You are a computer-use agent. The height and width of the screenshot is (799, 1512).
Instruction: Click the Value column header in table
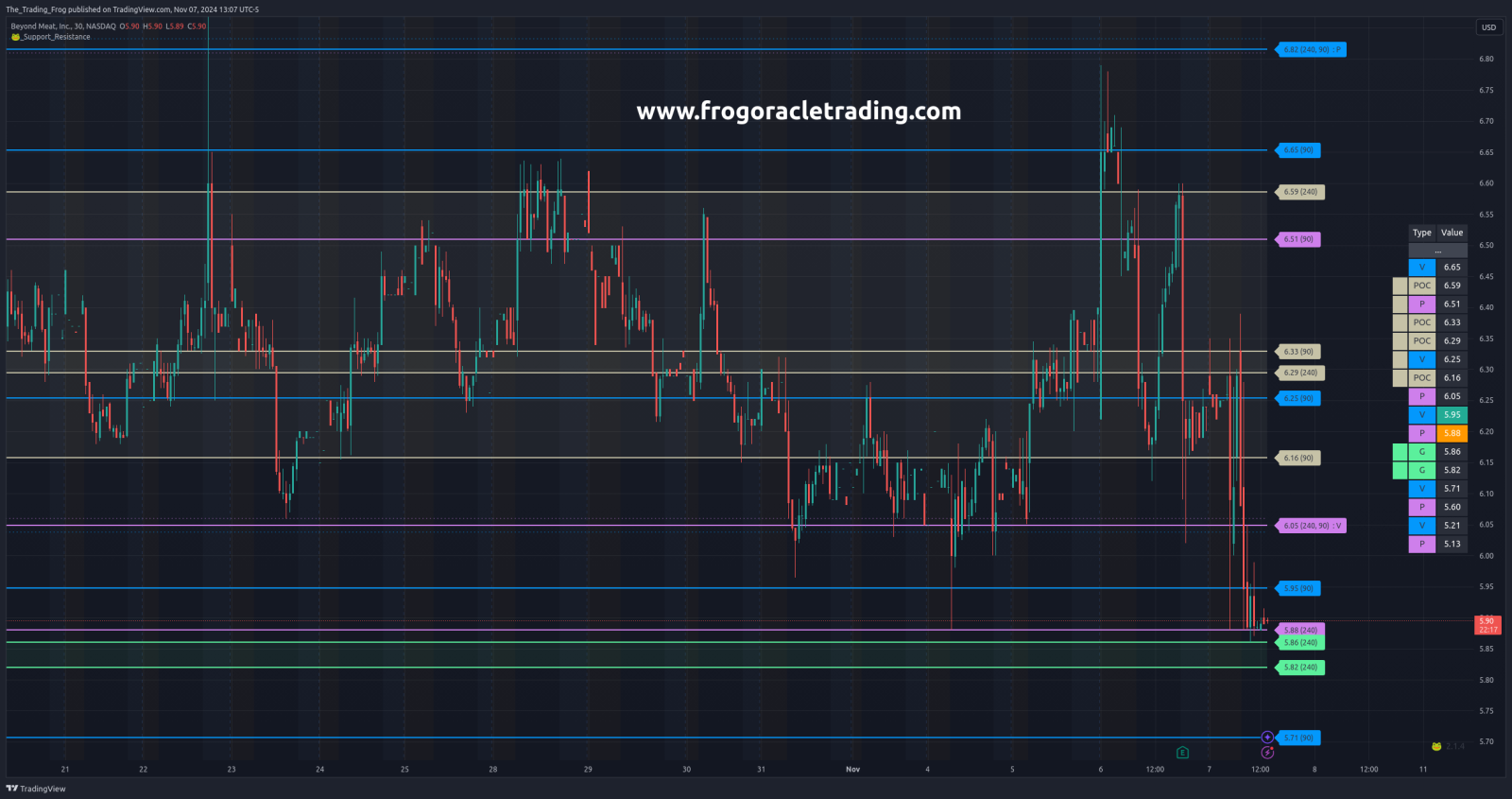pos(1452,233)
